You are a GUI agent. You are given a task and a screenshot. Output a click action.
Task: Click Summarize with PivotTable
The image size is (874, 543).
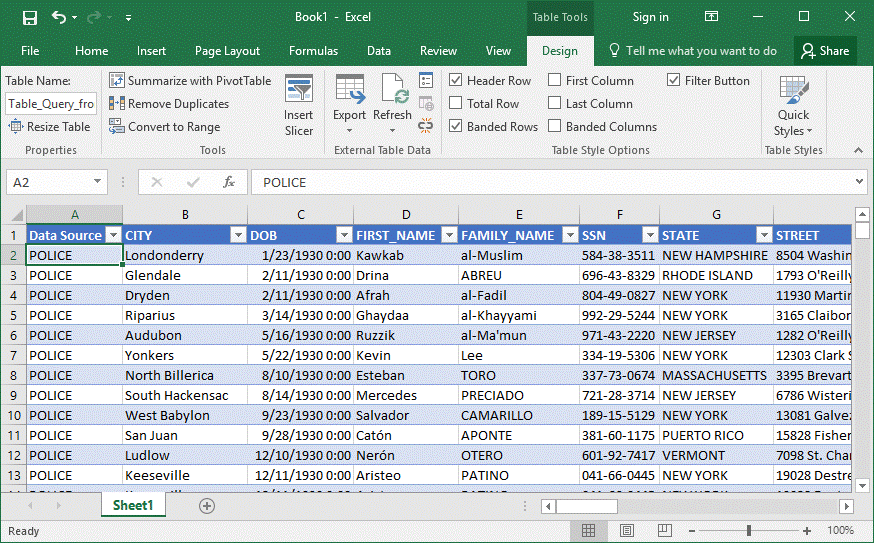(x=190, y=80)
